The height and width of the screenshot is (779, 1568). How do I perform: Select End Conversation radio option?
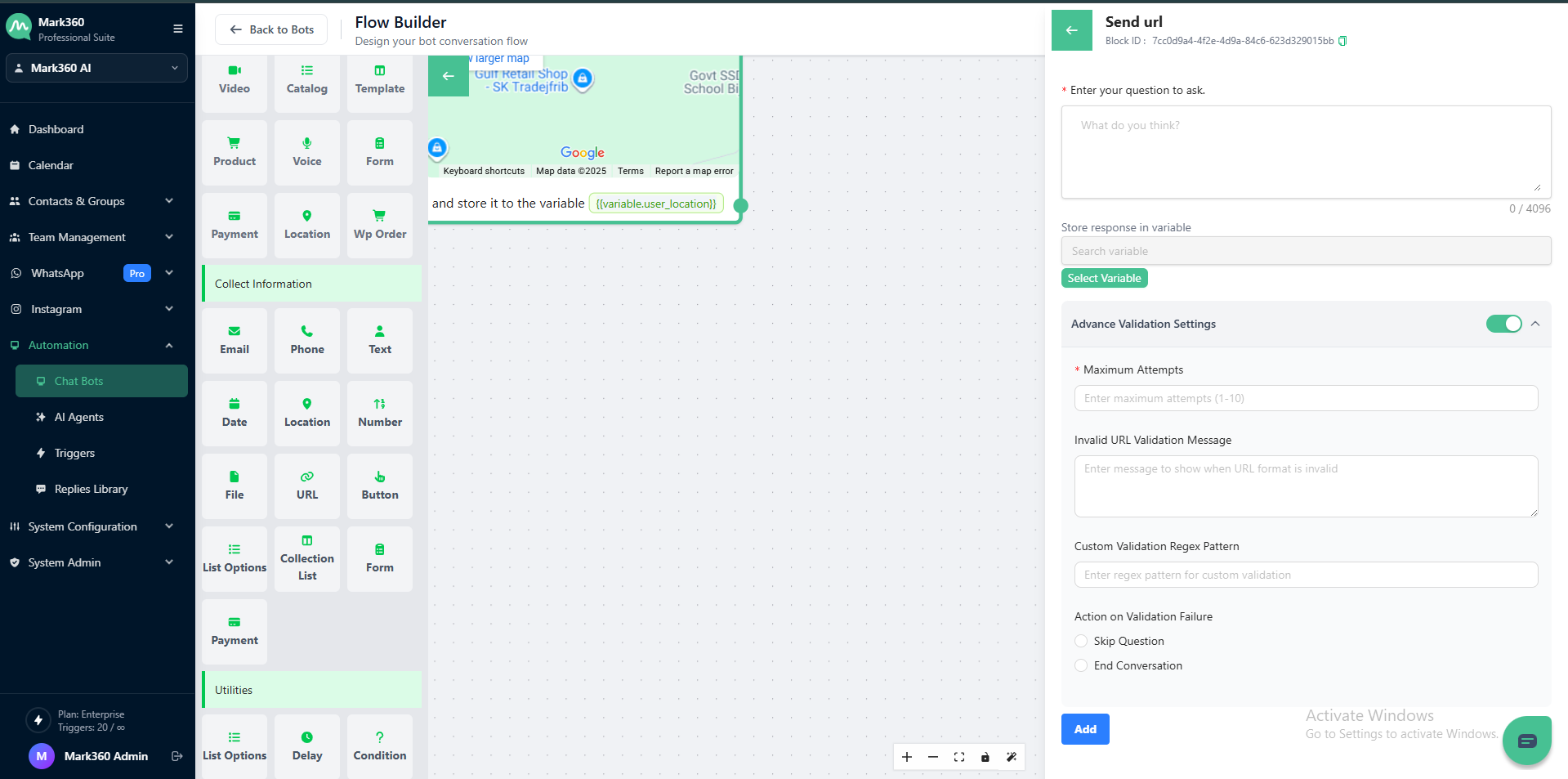[1081, 665]
